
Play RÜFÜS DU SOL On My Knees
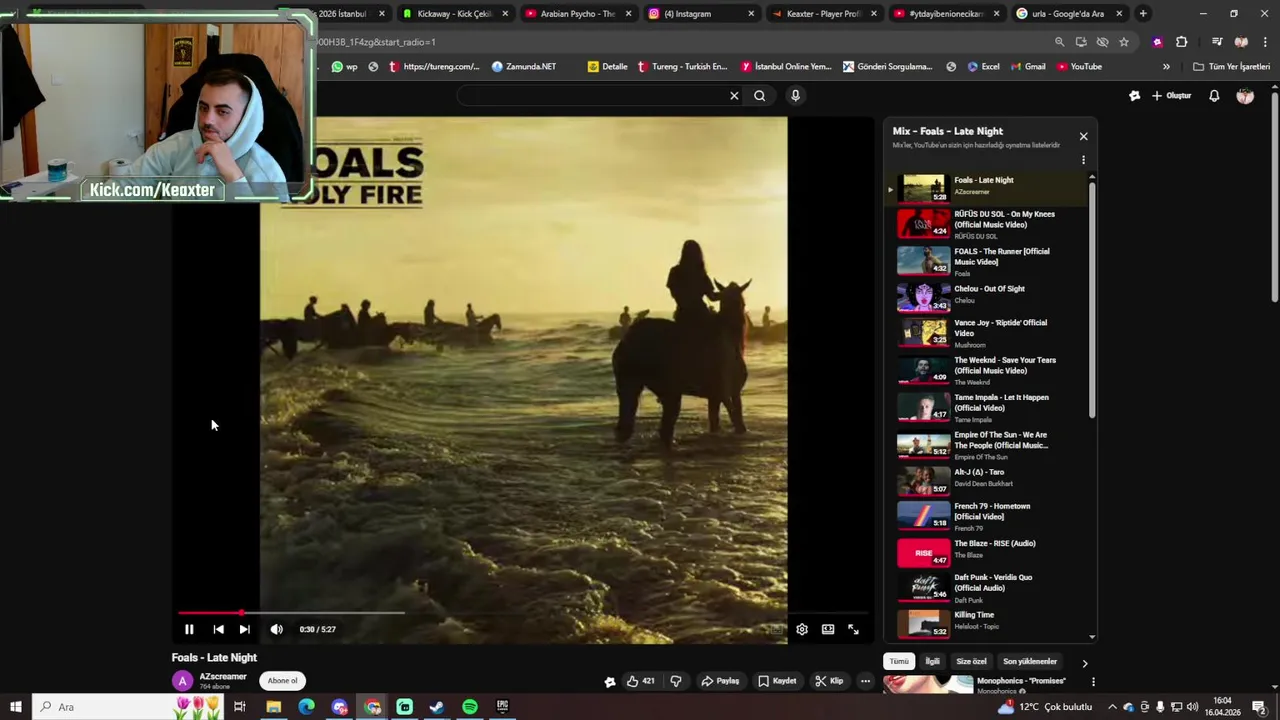(986, 224)
